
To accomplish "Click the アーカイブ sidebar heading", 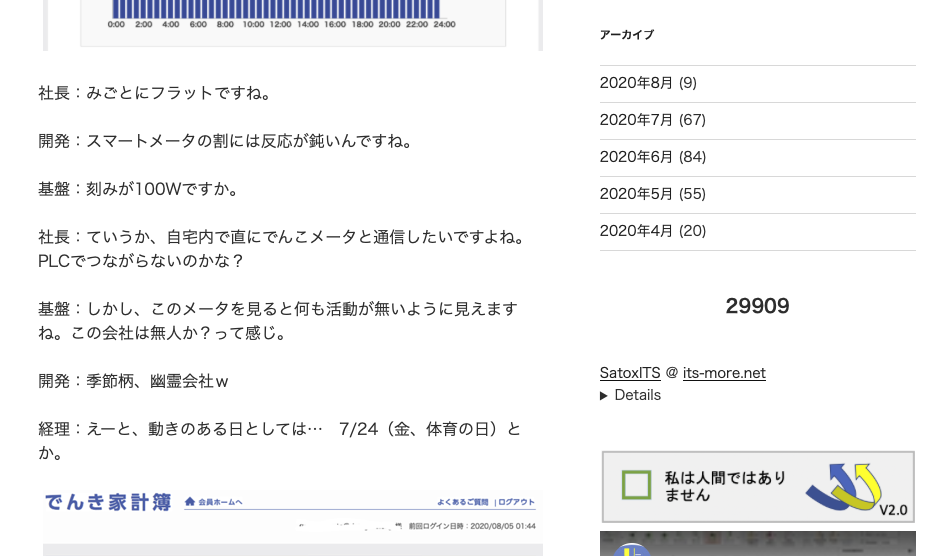I will 627,35.
